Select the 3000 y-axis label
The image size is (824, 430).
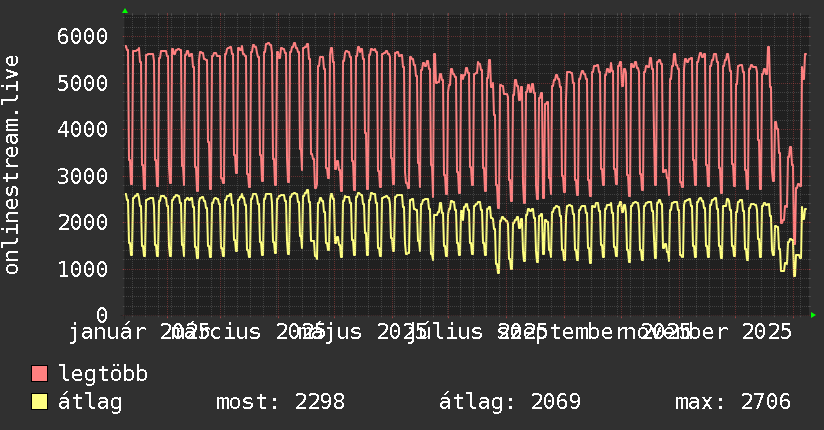point(83,176)
